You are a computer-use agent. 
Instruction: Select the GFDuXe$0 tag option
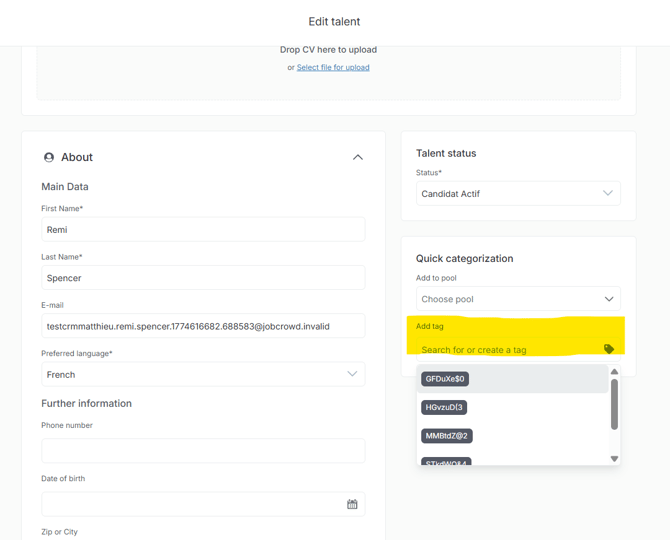pos(446,379)
